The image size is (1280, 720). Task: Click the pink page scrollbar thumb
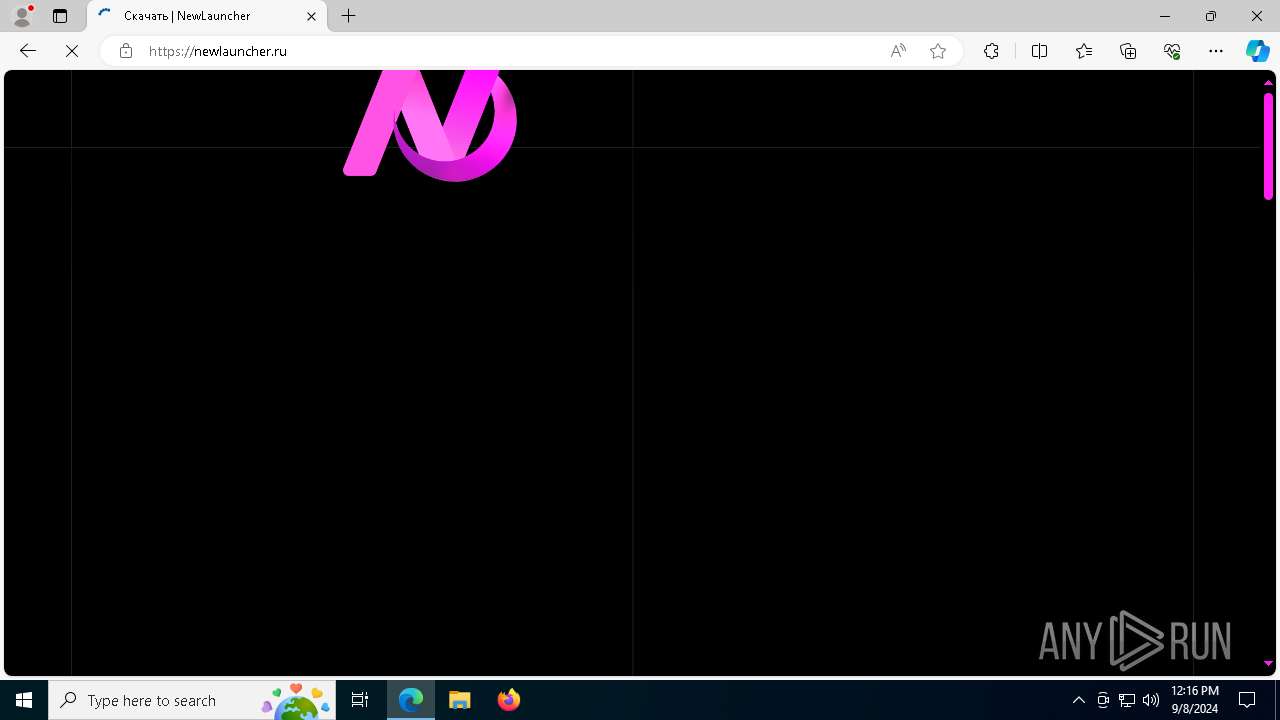[1268, 146]
